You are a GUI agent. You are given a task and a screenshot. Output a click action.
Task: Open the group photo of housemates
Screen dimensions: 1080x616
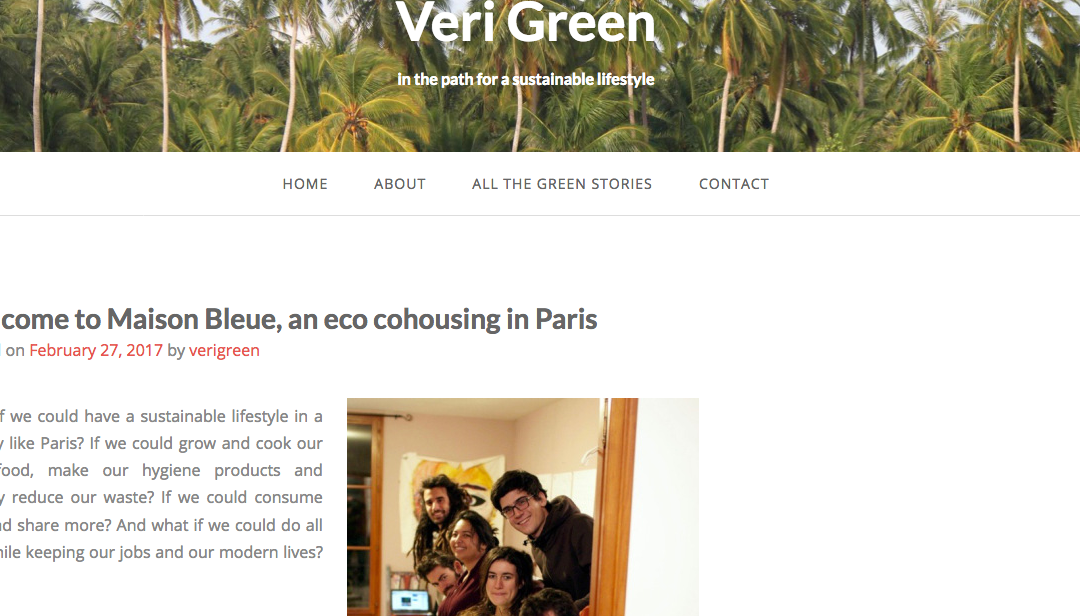[523, 506]
